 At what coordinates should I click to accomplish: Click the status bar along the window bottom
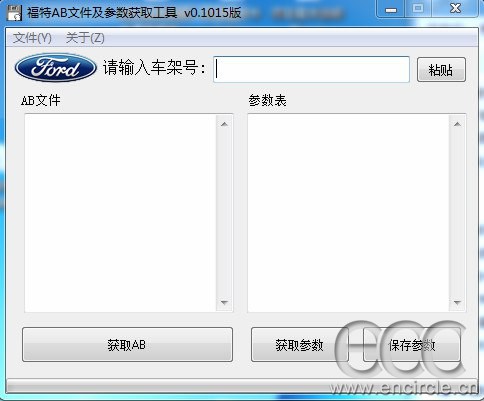[x=242, y=387]
